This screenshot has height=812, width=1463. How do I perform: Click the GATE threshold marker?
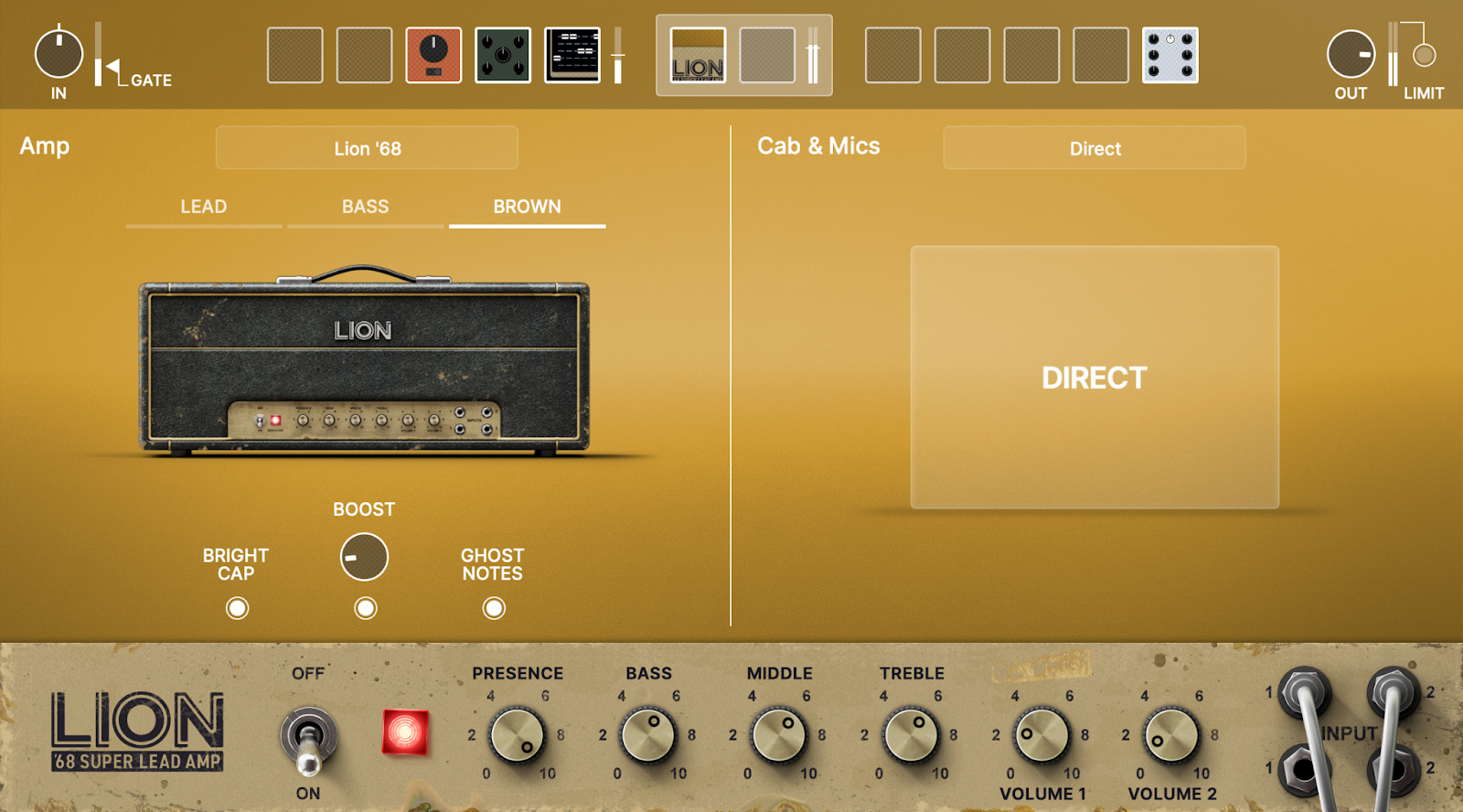[x=112, y=66]
